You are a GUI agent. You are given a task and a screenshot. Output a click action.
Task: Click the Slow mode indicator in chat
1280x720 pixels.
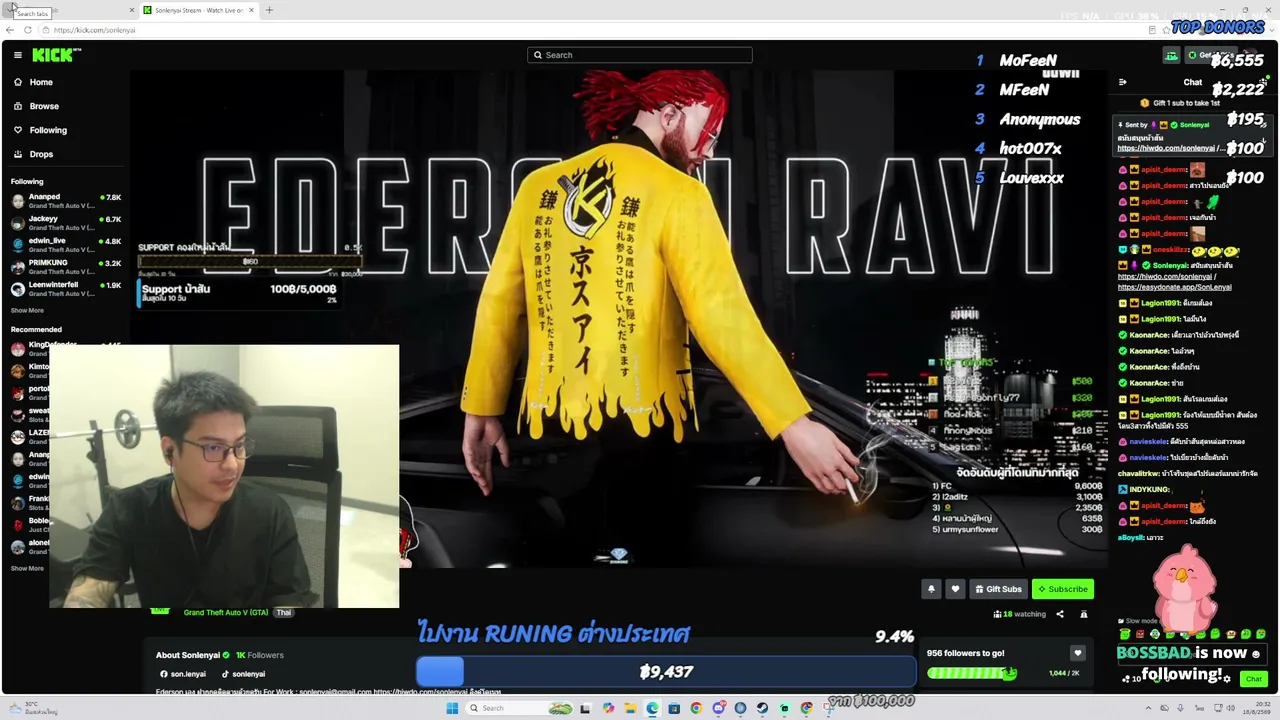(1140, 621)
